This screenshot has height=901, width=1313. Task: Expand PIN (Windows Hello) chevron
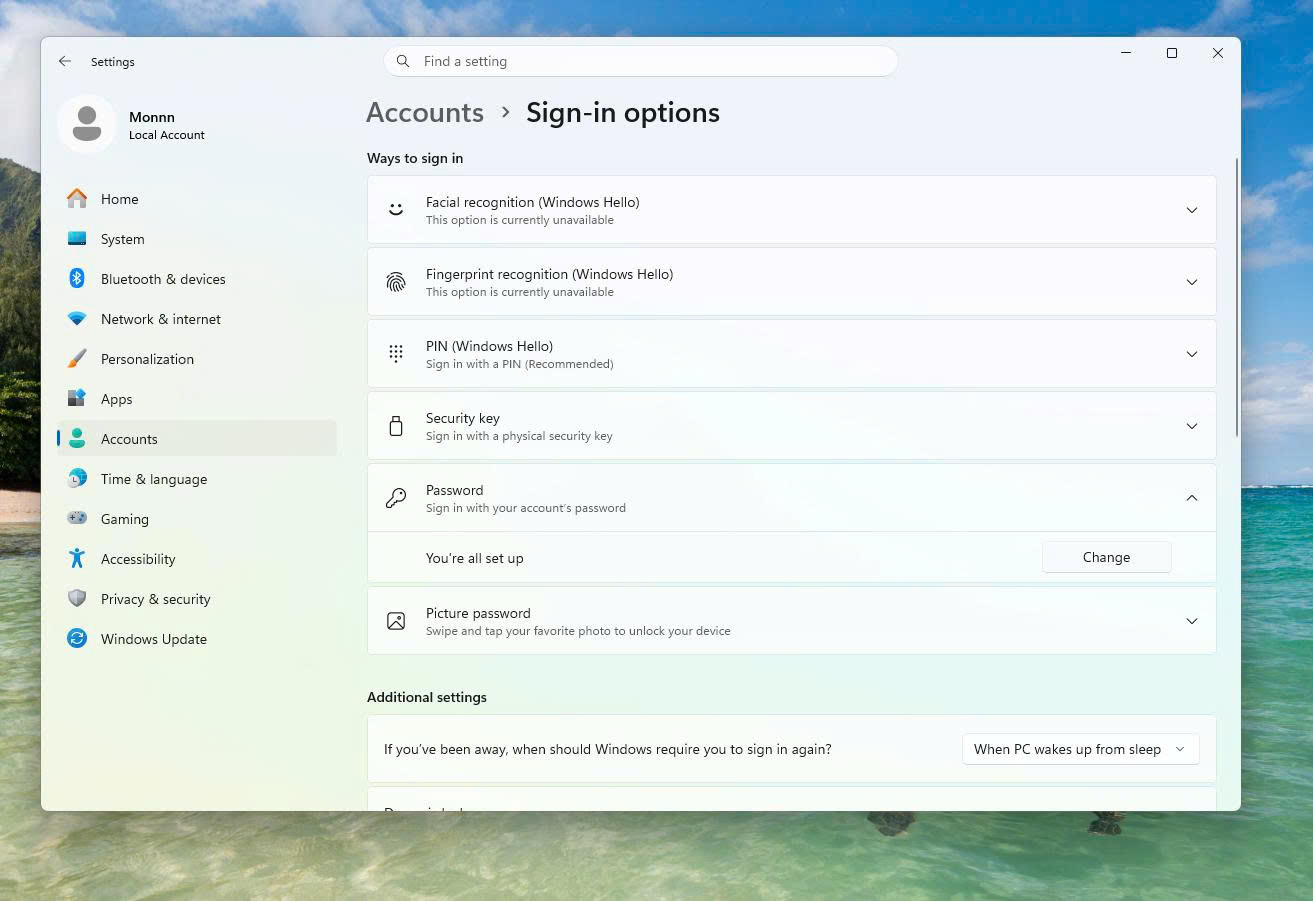(x=1191, y=354)
